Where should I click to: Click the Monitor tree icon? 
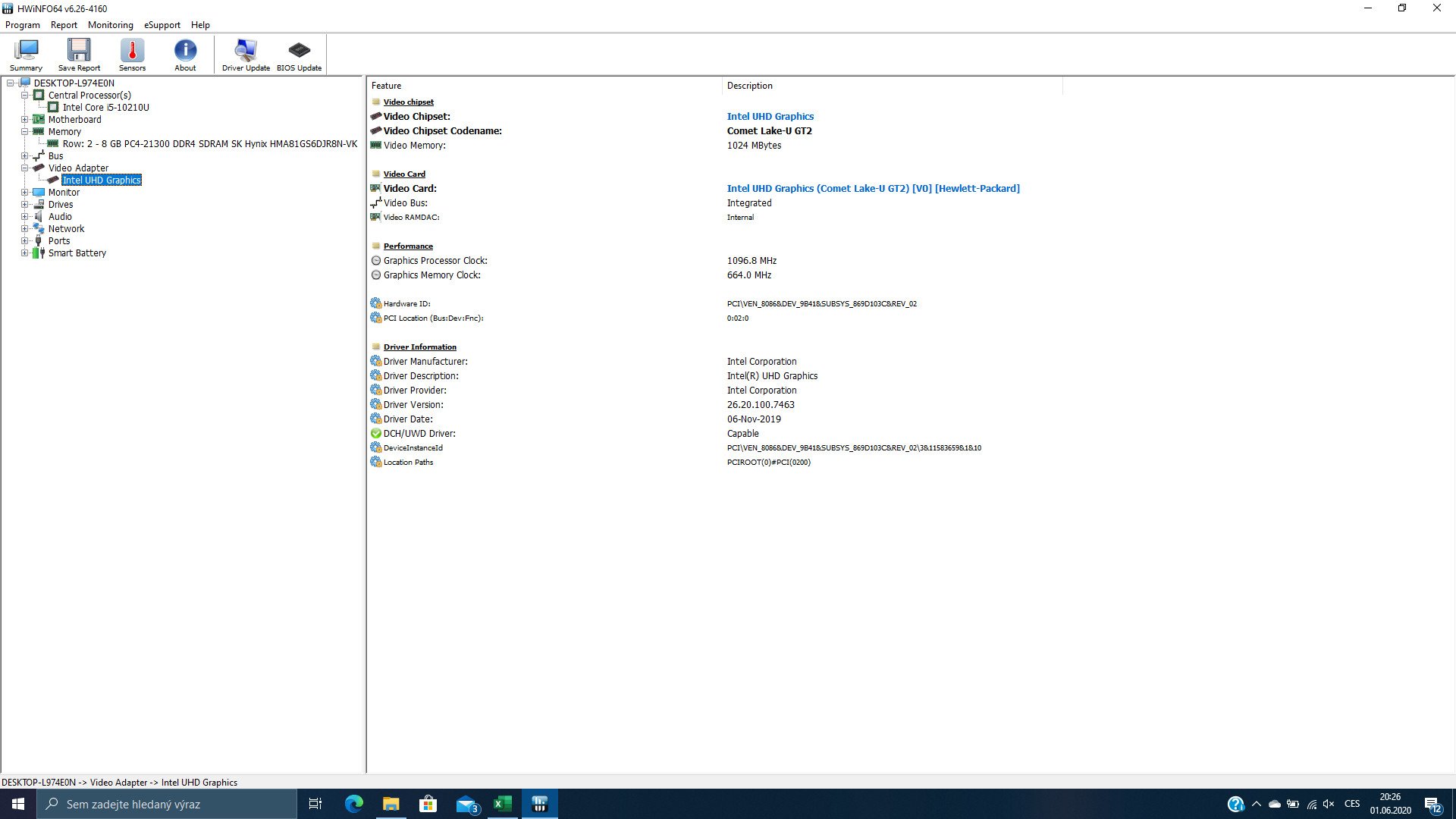tap(39, 193)
